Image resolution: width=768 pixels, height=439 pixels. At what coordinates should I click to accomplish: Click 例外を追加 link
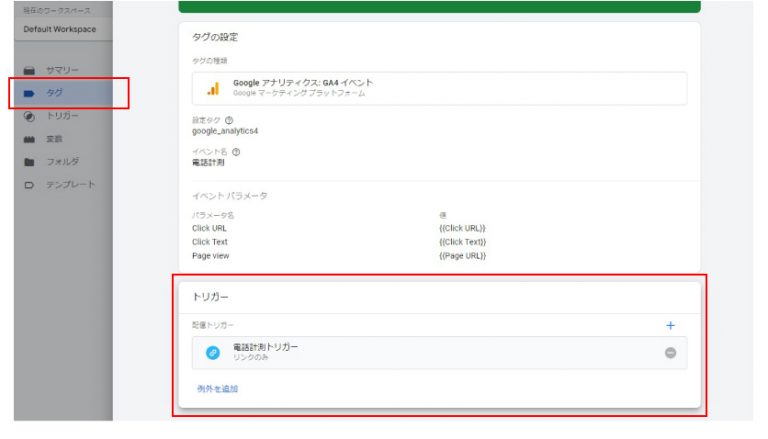(217, 389)
